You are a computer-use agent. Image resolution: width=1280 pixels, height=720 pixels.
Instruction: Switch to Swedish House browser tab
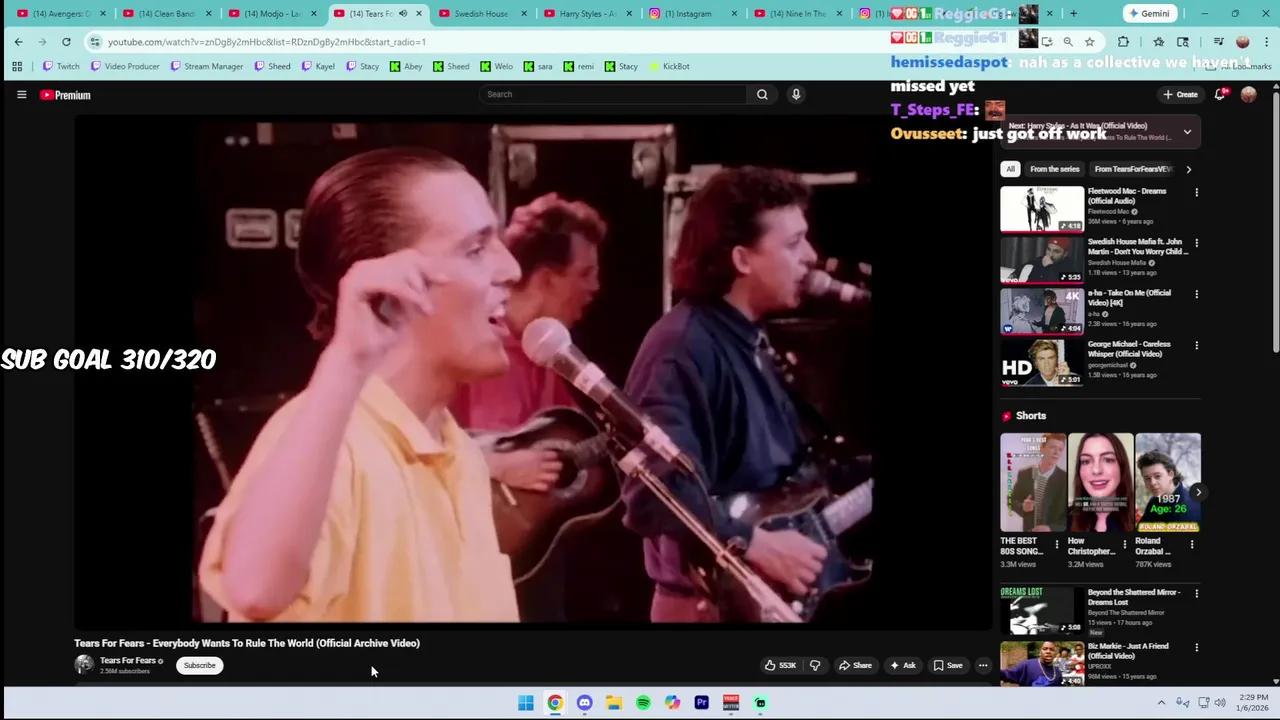[480, 14]
